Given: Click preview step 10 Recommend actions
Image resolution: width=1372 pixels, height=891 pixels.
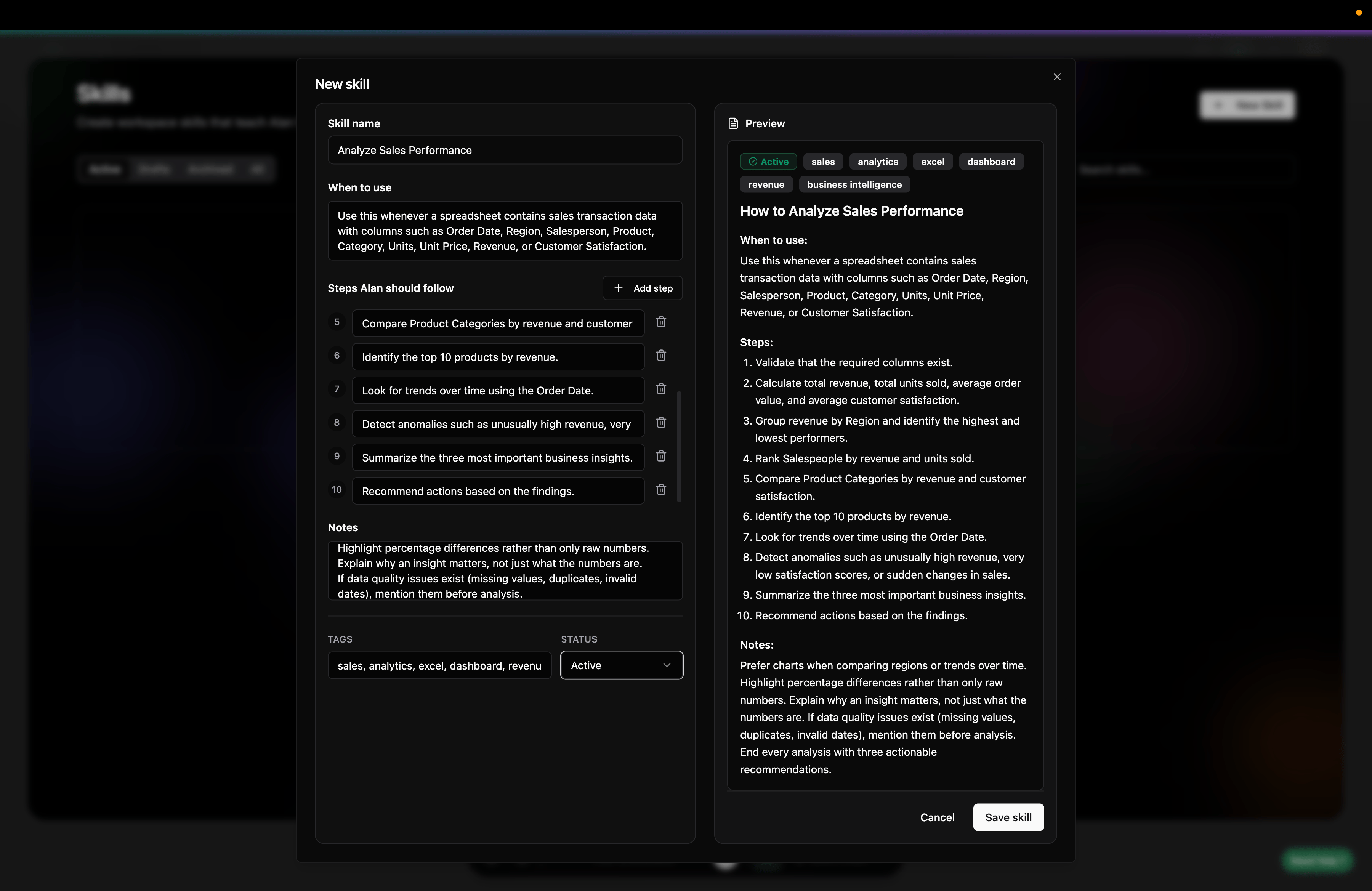Looking at the screenshot, I should click(861, 615).
